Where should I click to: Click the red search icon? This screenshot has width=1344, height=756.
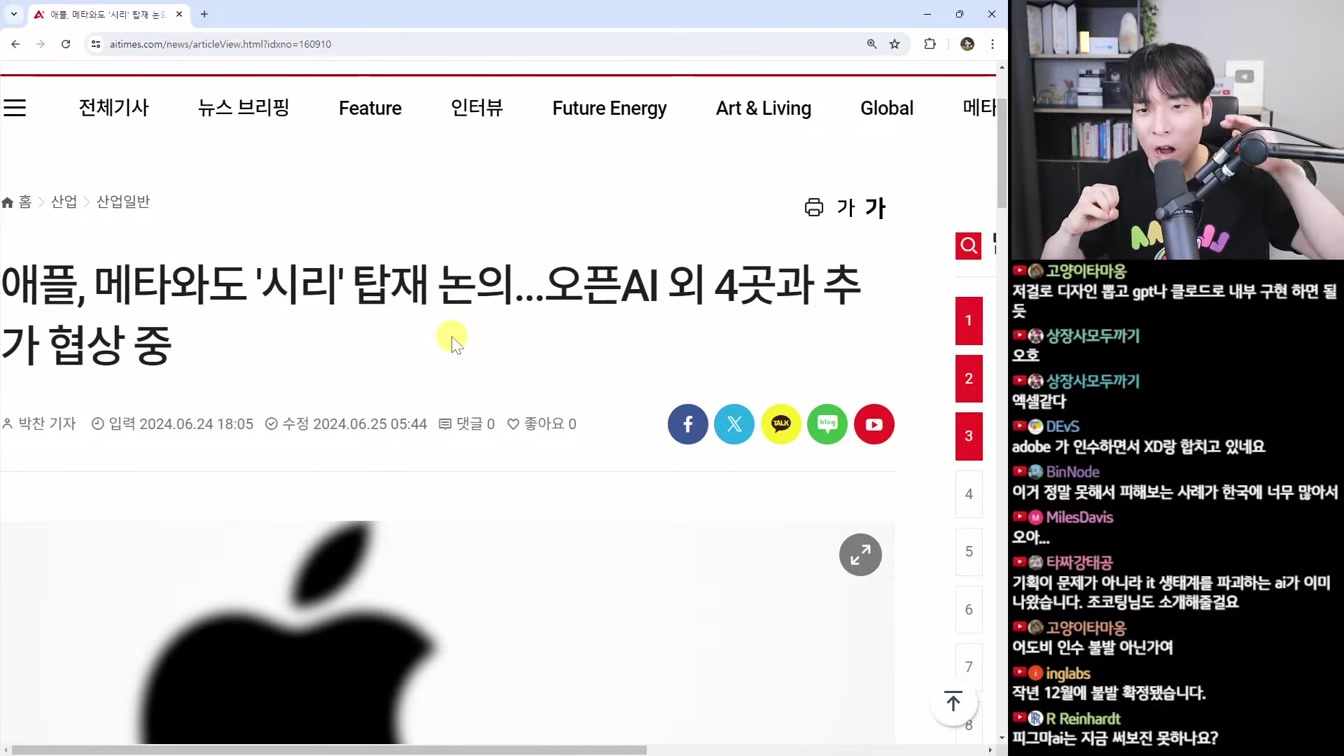968,245
